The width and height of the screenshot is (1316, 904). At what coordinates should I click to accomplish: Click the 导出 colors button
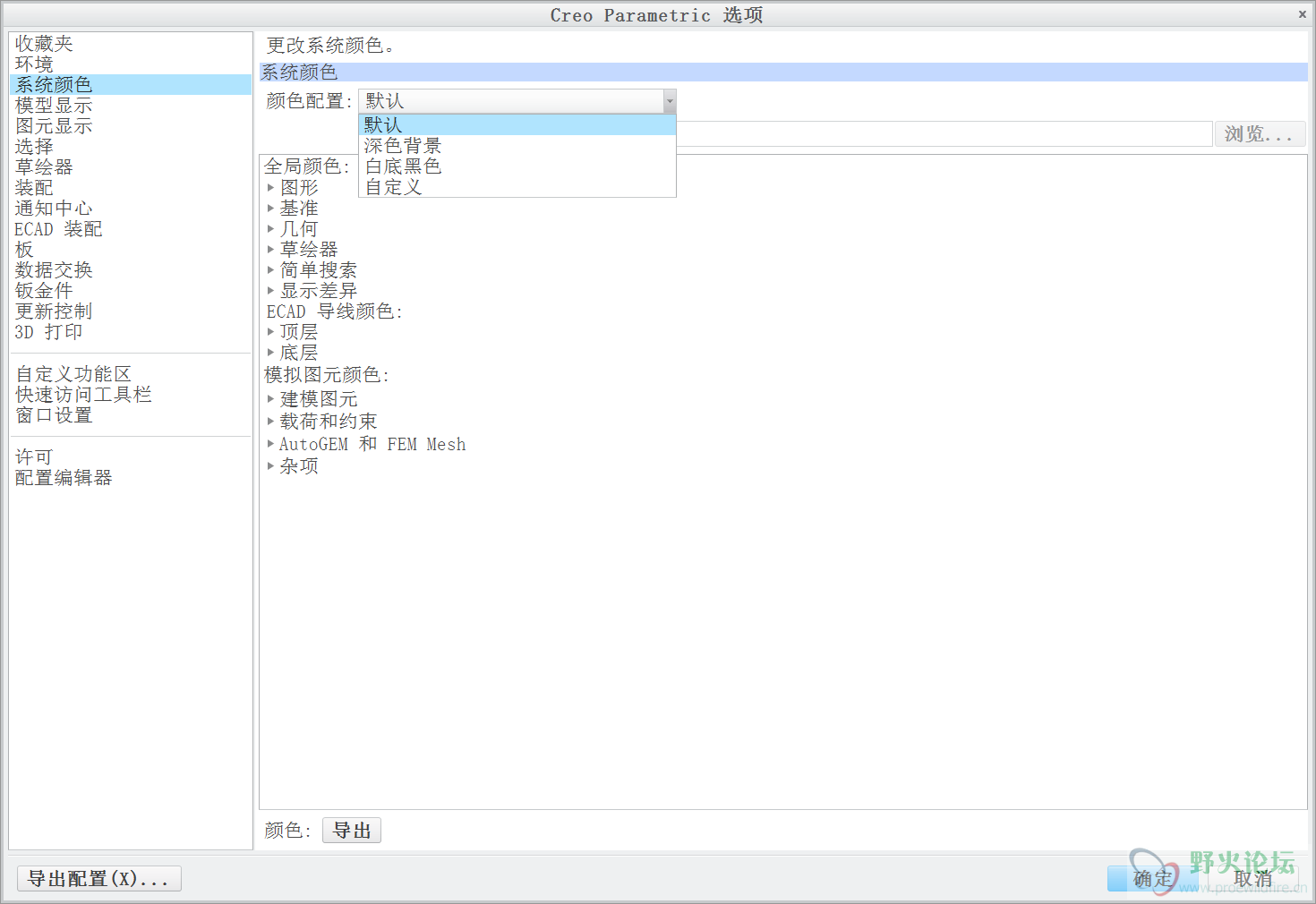coord(352,831)
